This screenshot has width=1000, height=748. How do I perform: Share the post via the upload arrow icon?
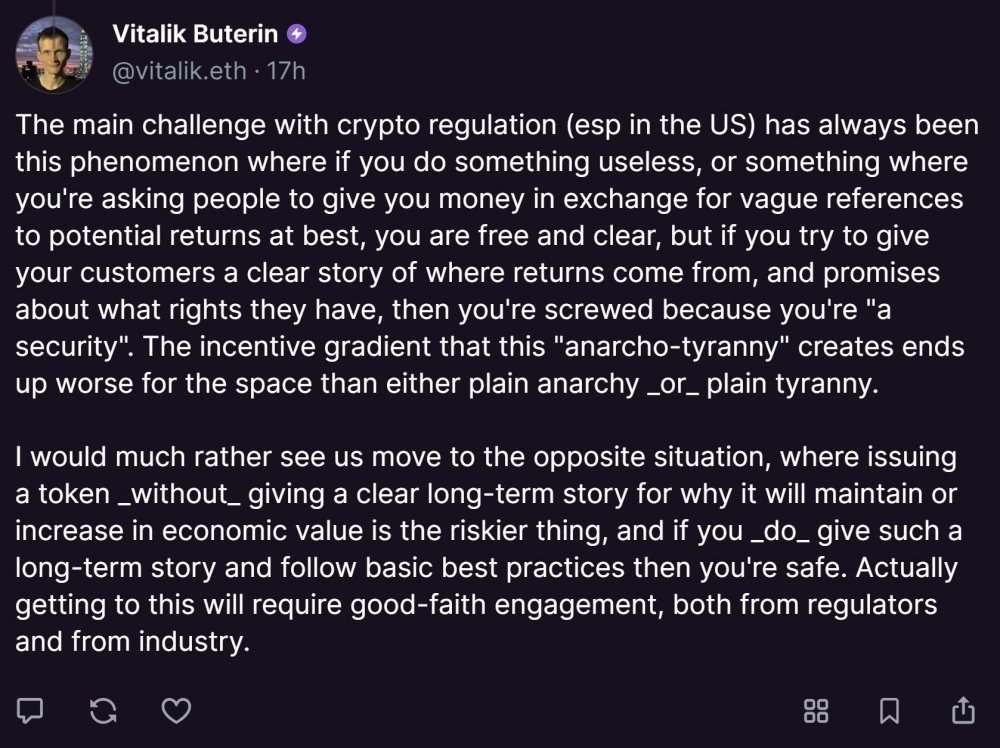(963, 710)
